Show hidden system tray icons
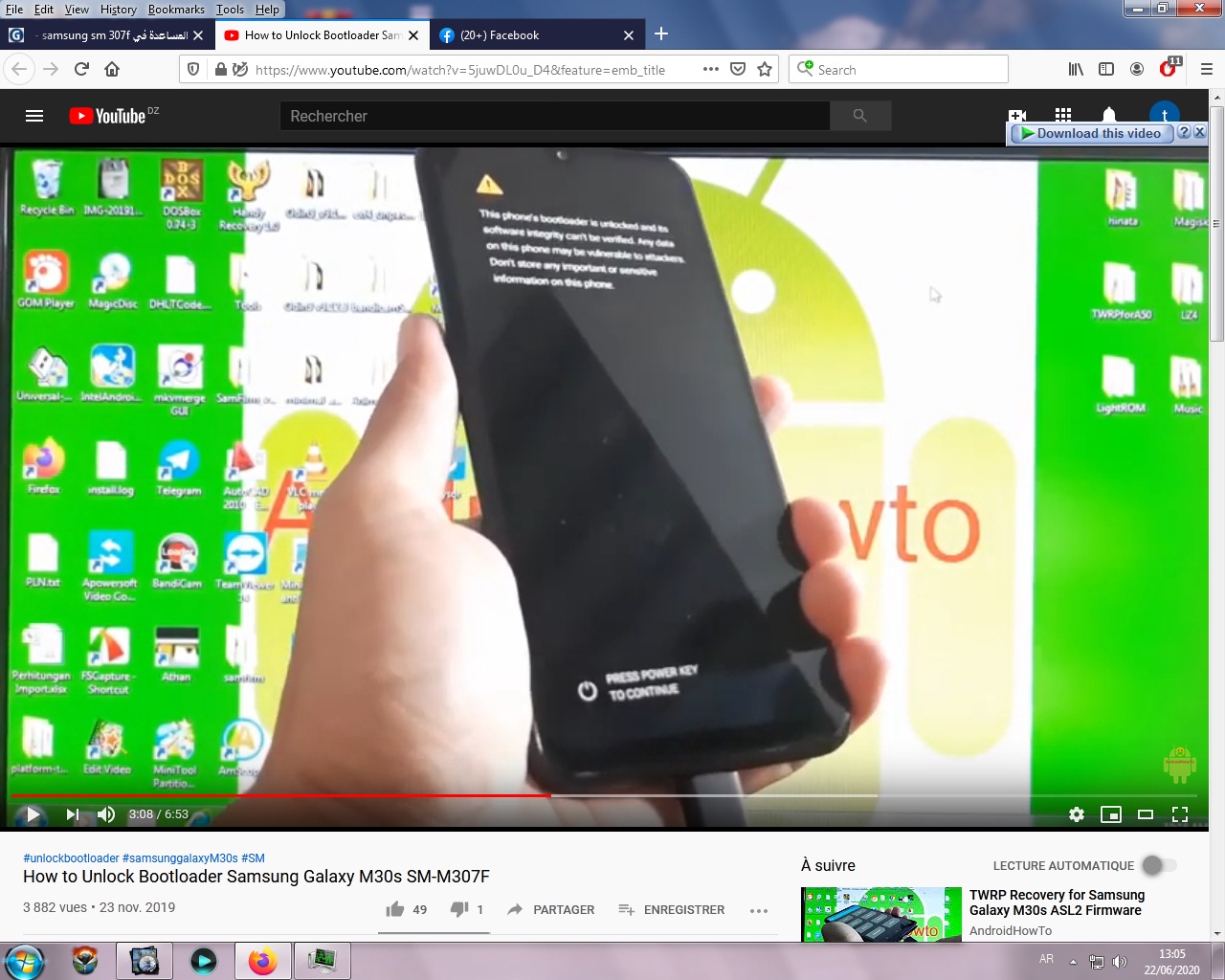This screenshot has height=980, width=1225. 1073,962
